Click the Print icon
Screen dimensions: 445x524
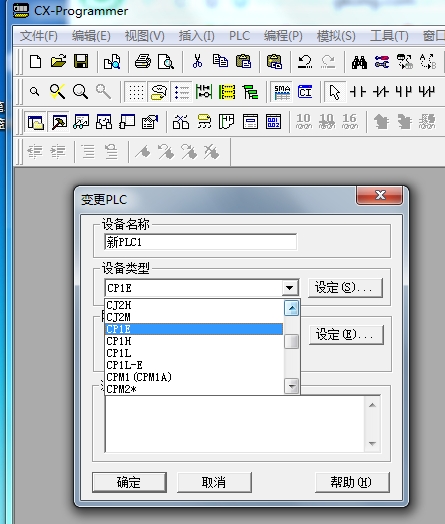[x=143, y=62]
